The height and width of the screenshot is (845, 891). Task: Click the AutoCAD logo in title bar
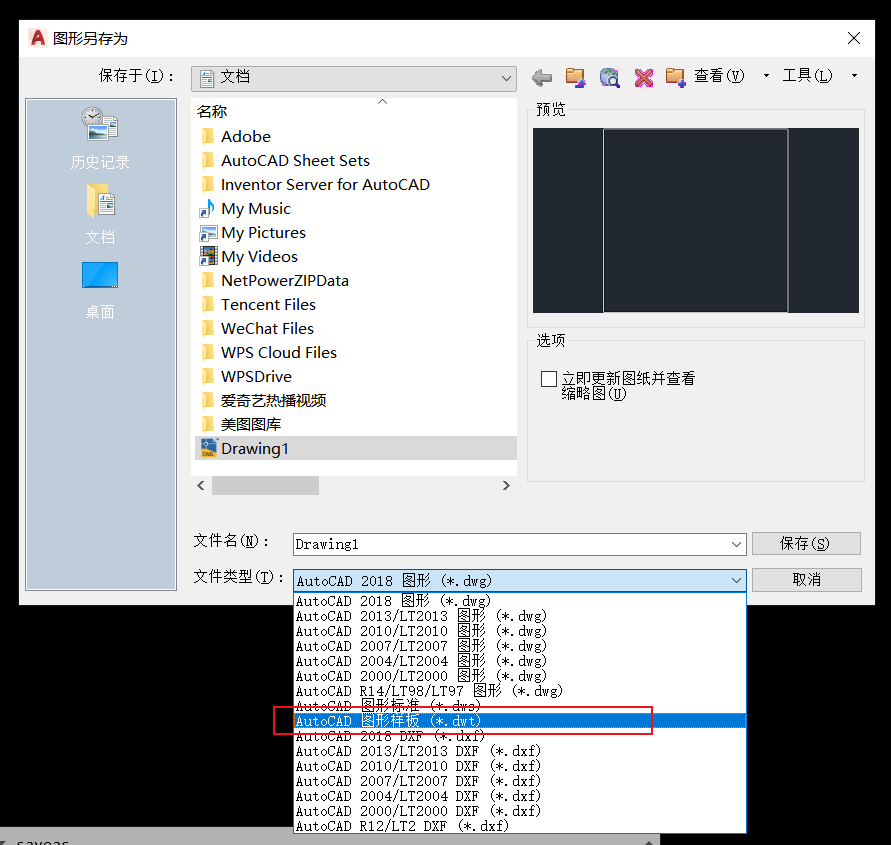(x=38, y=38)
